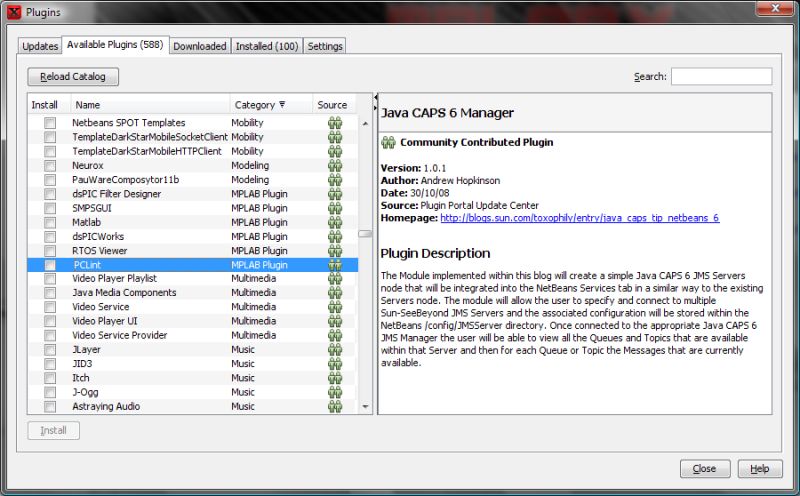This screenshot has width=800, height=496.
Task: Click the Install button
Action: [54, 431]
